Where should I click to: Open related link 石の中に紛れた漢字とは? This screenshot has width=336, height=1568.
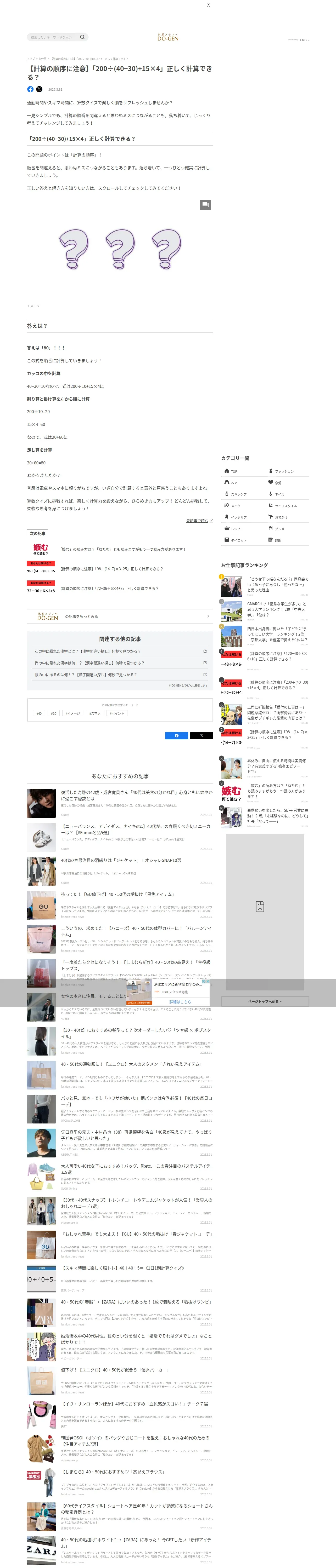point(120,651)
